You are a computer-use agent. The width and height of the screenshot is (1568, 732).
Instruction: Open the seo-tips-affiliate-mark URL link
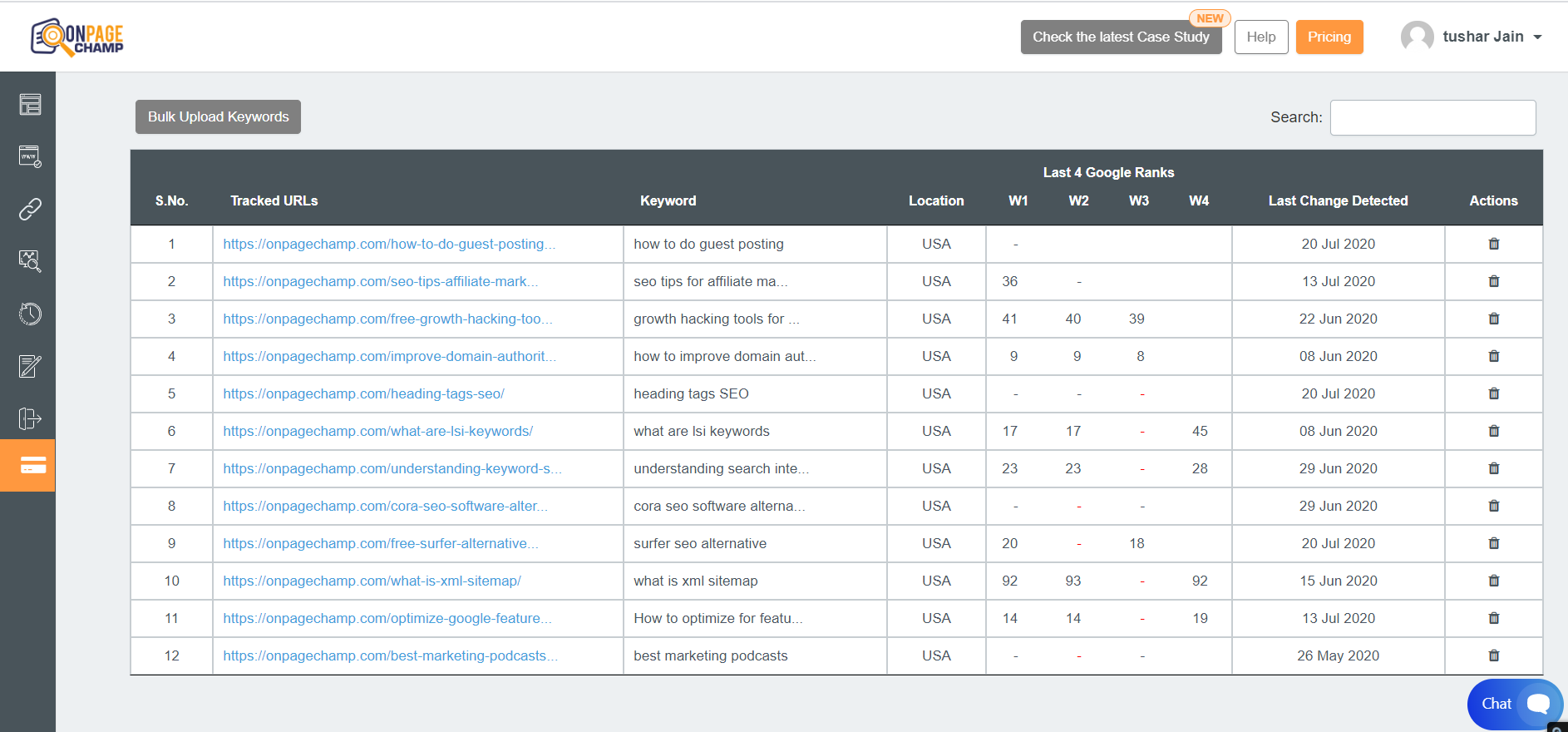point(381,281)
